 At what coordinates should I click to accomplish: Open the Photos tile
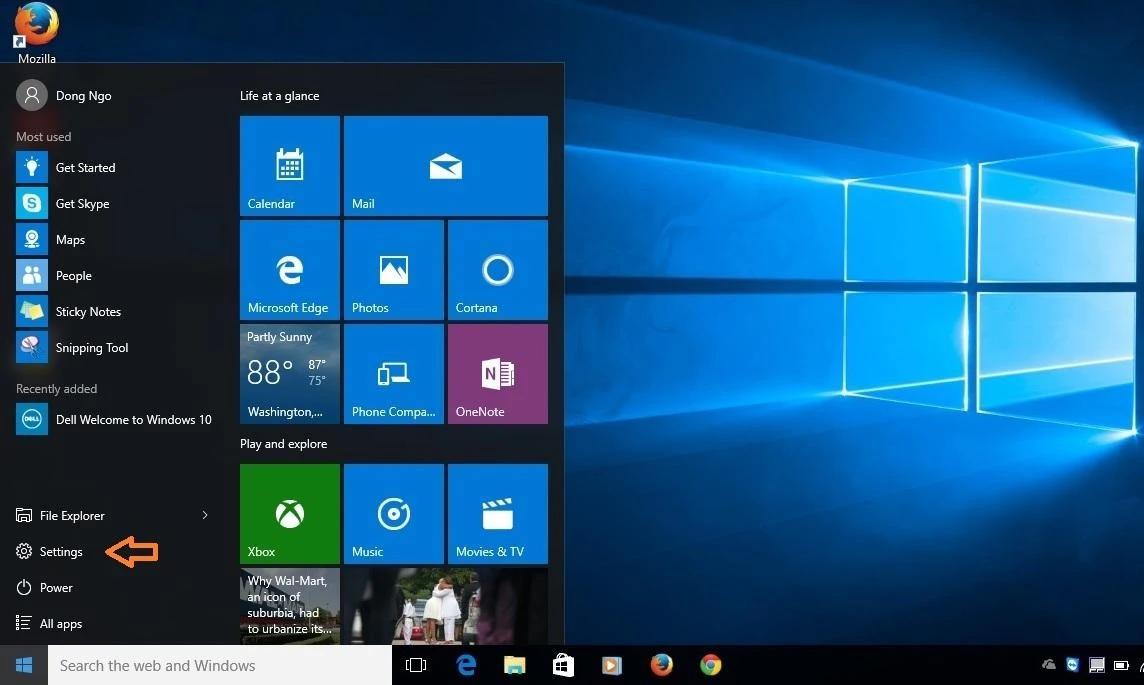coord(393,269)
